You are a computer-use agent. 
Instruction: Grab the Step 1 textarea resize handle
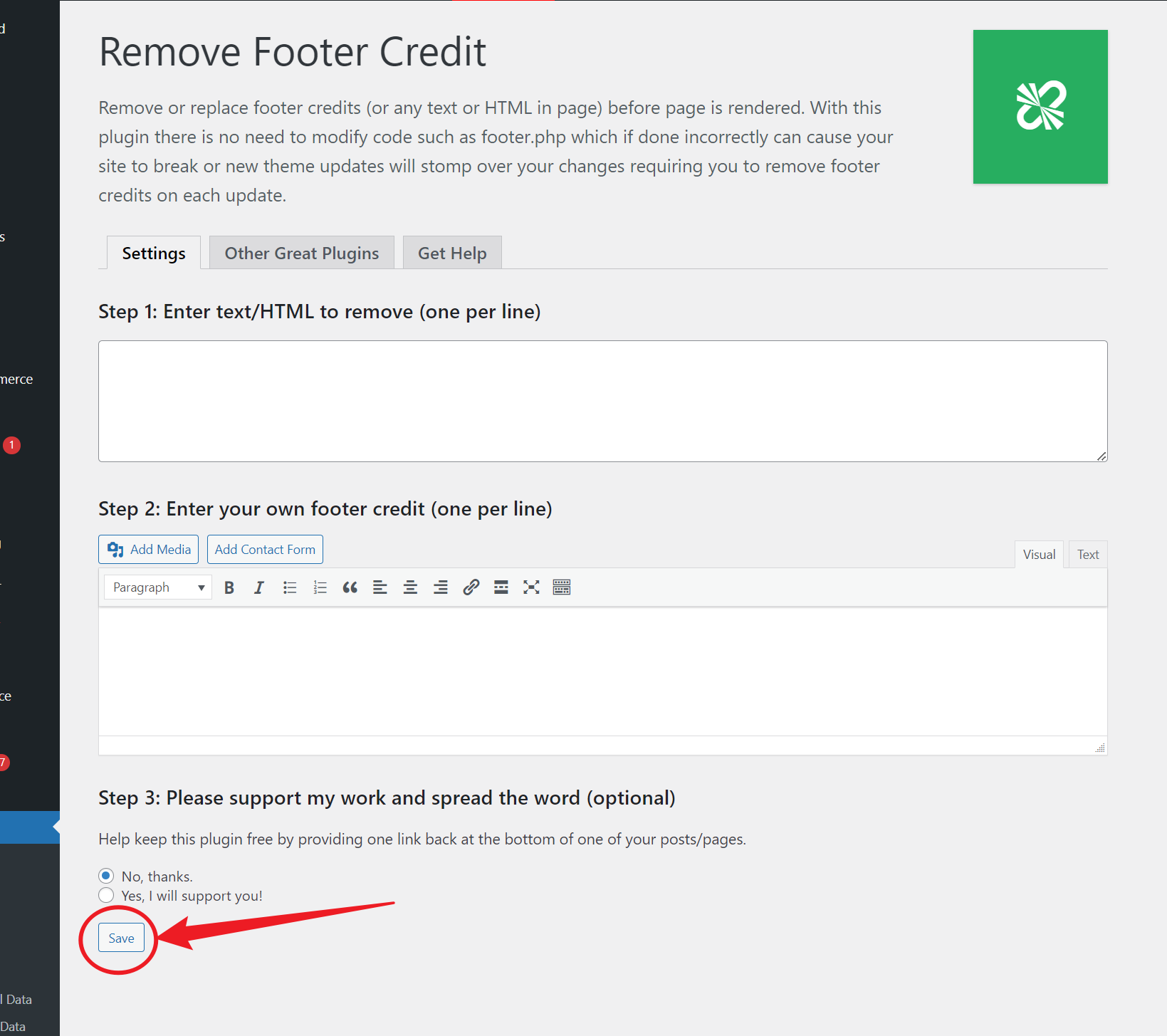[x=1101, y=456]
